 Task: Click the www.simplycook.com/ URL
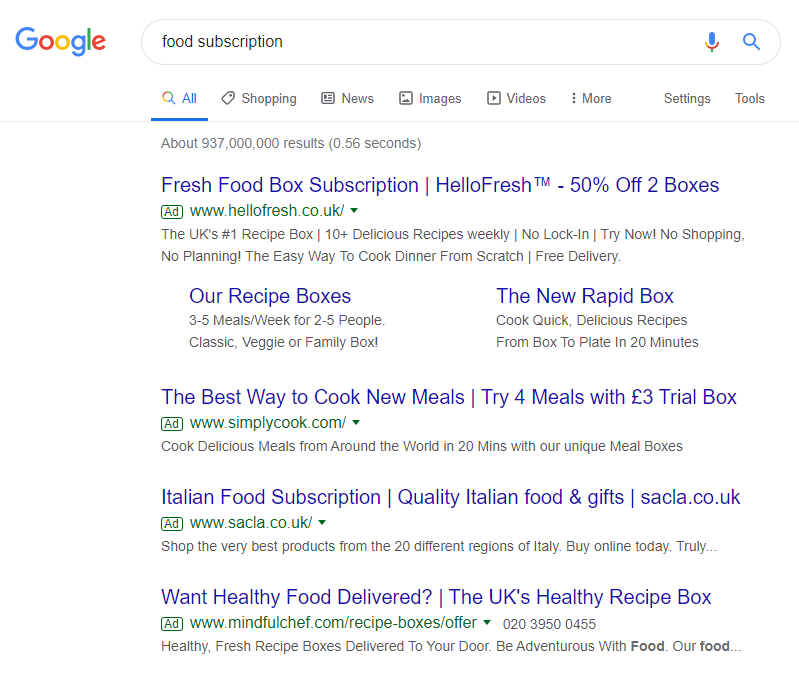coord(268,422)
